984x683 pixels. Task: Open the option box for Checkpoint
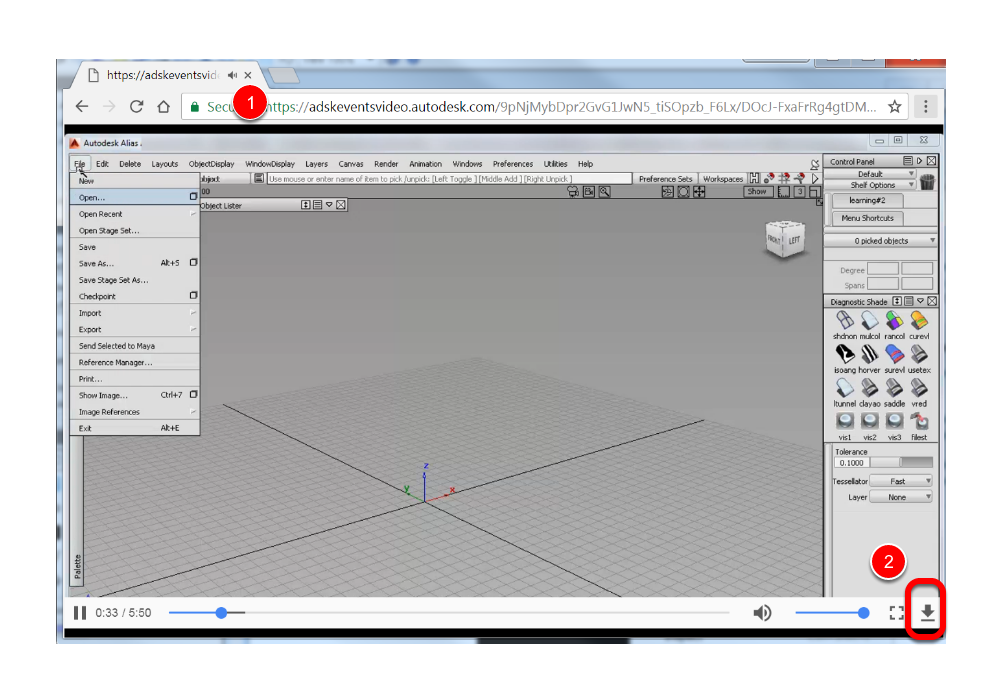point(193,295)
